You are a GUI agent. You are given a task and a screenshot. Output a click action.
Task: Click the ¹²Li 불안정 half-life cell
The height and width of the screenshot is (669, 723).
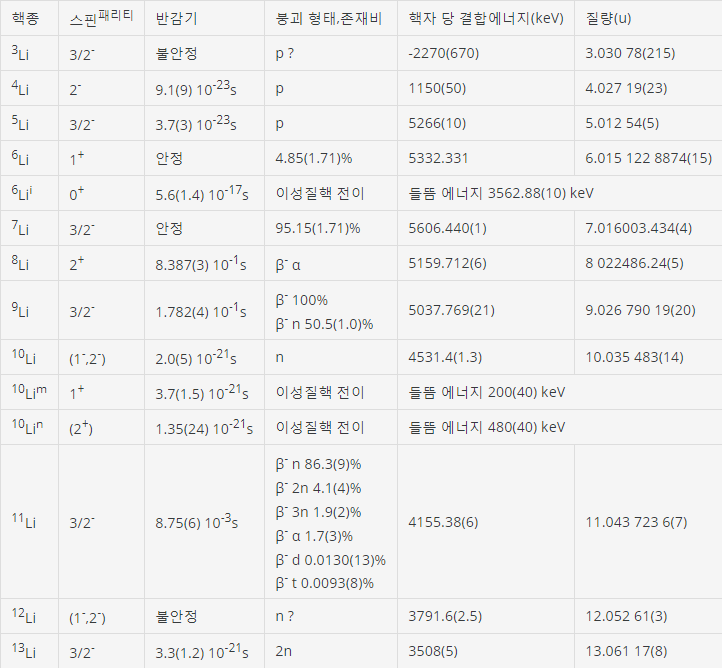click(204, 616)
